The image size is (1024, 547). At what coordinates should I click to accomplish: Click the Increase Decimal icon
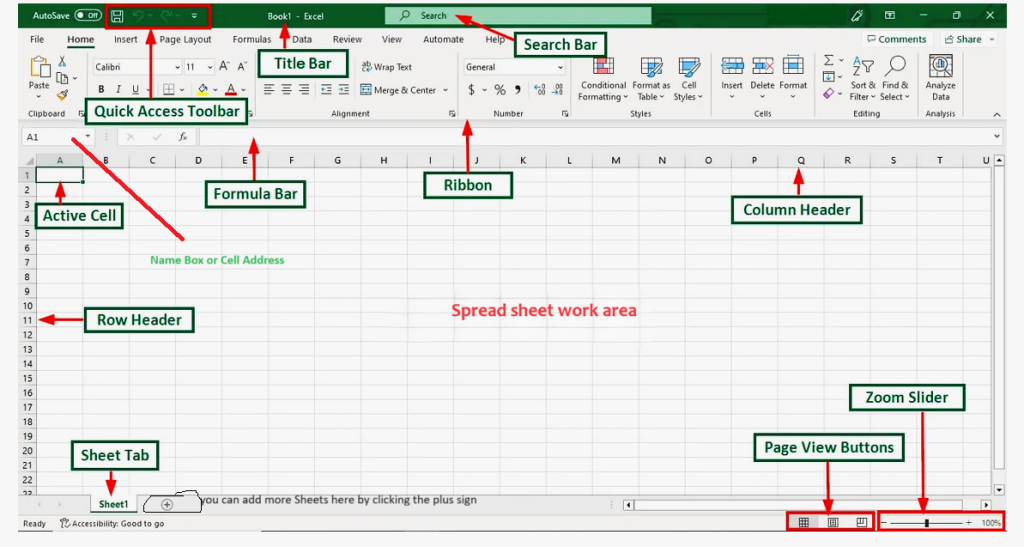pos(539,89)
